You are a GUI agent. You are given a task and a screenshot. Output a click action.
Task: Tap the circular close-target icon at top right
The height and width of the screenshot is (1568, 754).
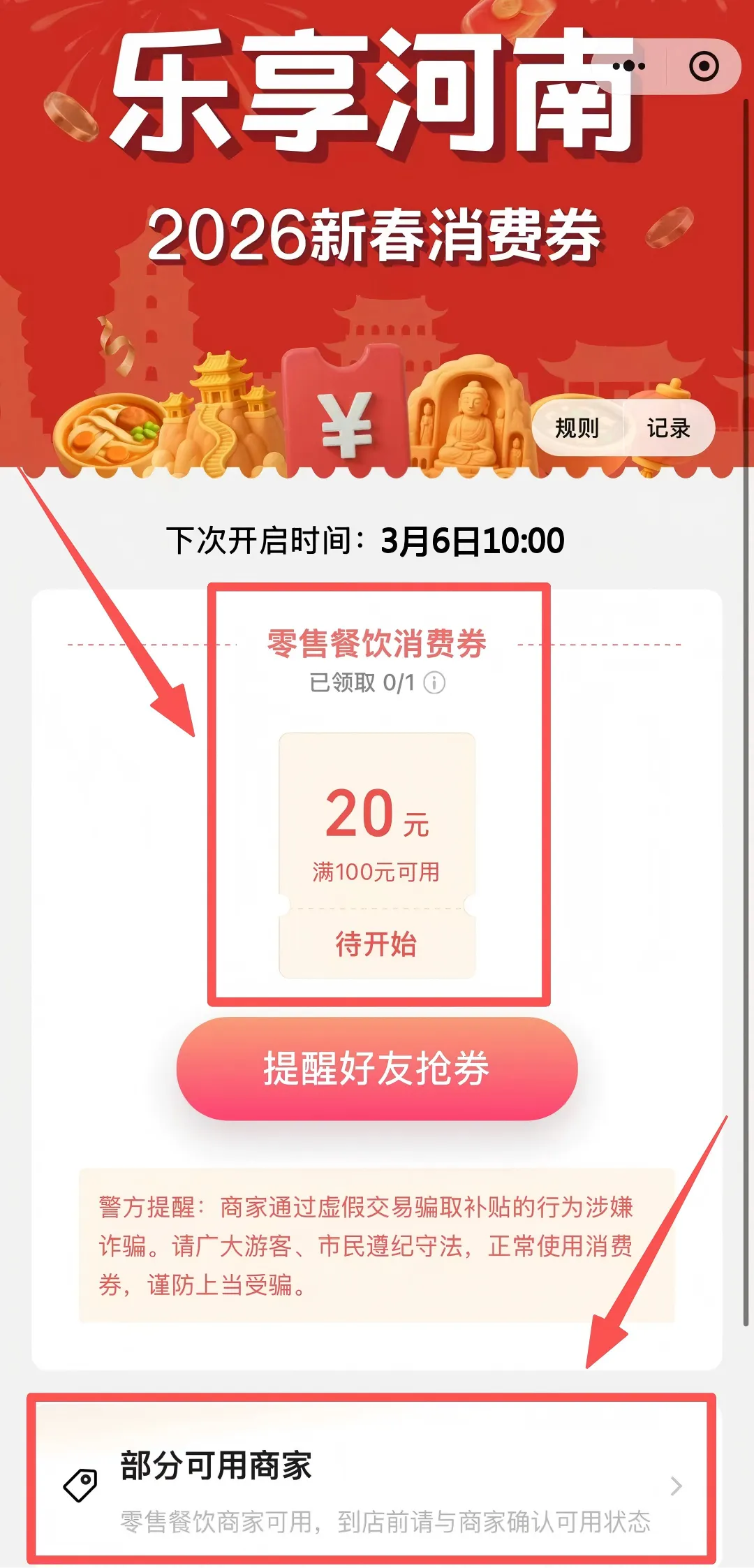click(704, 66)
